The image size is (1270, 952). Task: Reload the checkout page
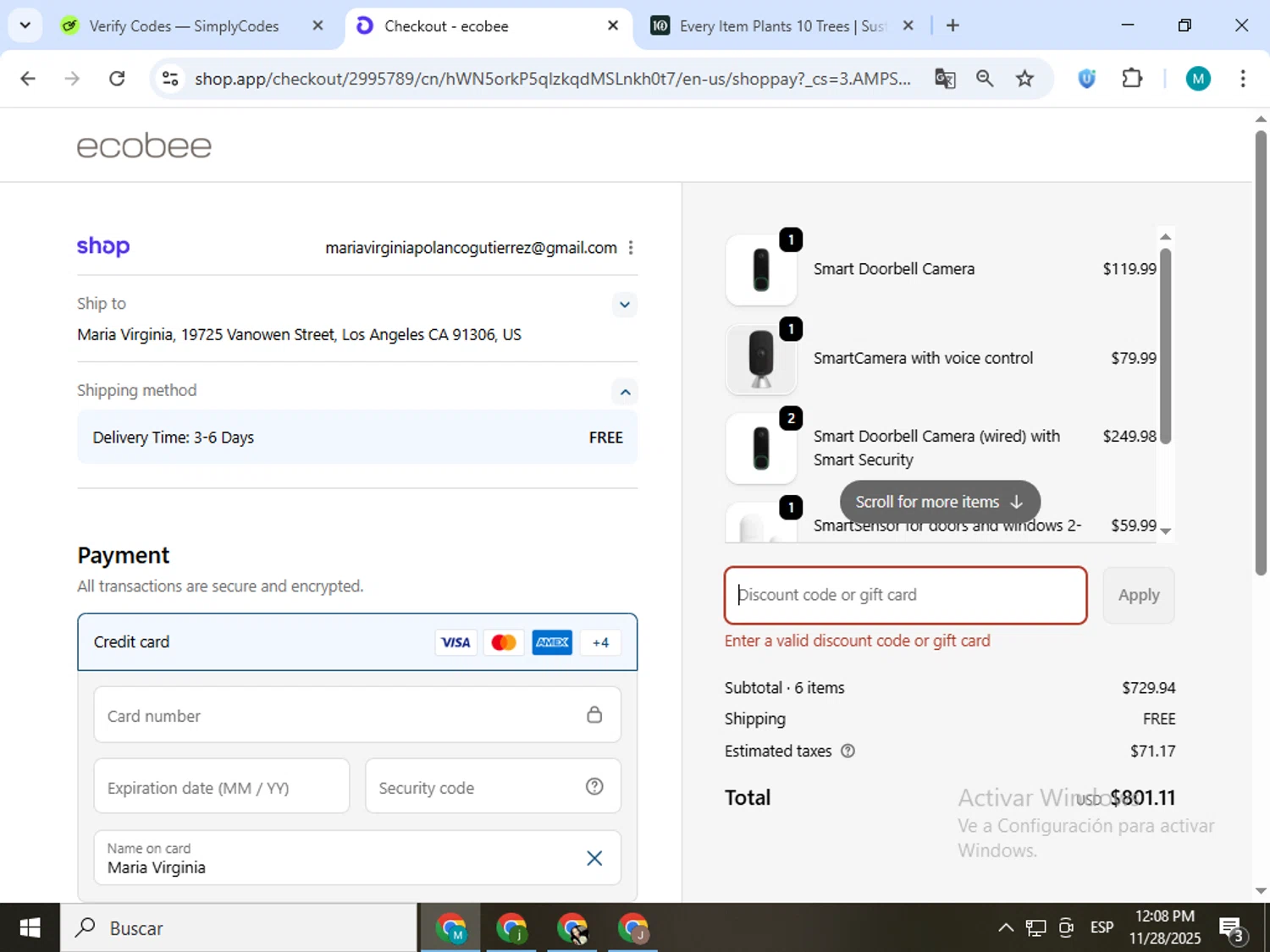click(117, 79)
